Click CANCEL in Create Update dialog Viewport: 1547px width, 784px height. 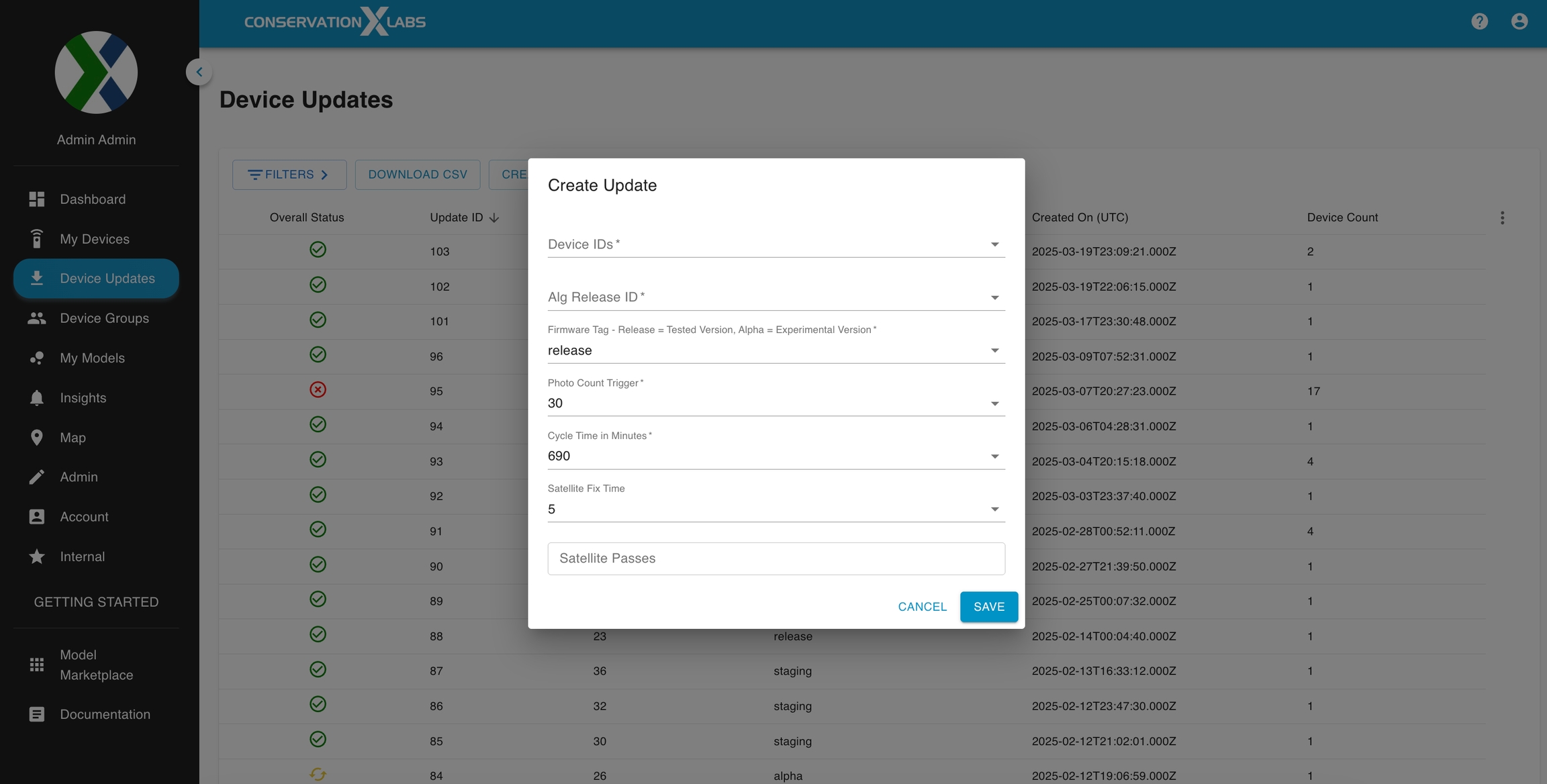pyautogui.click(x=922, y=607)
